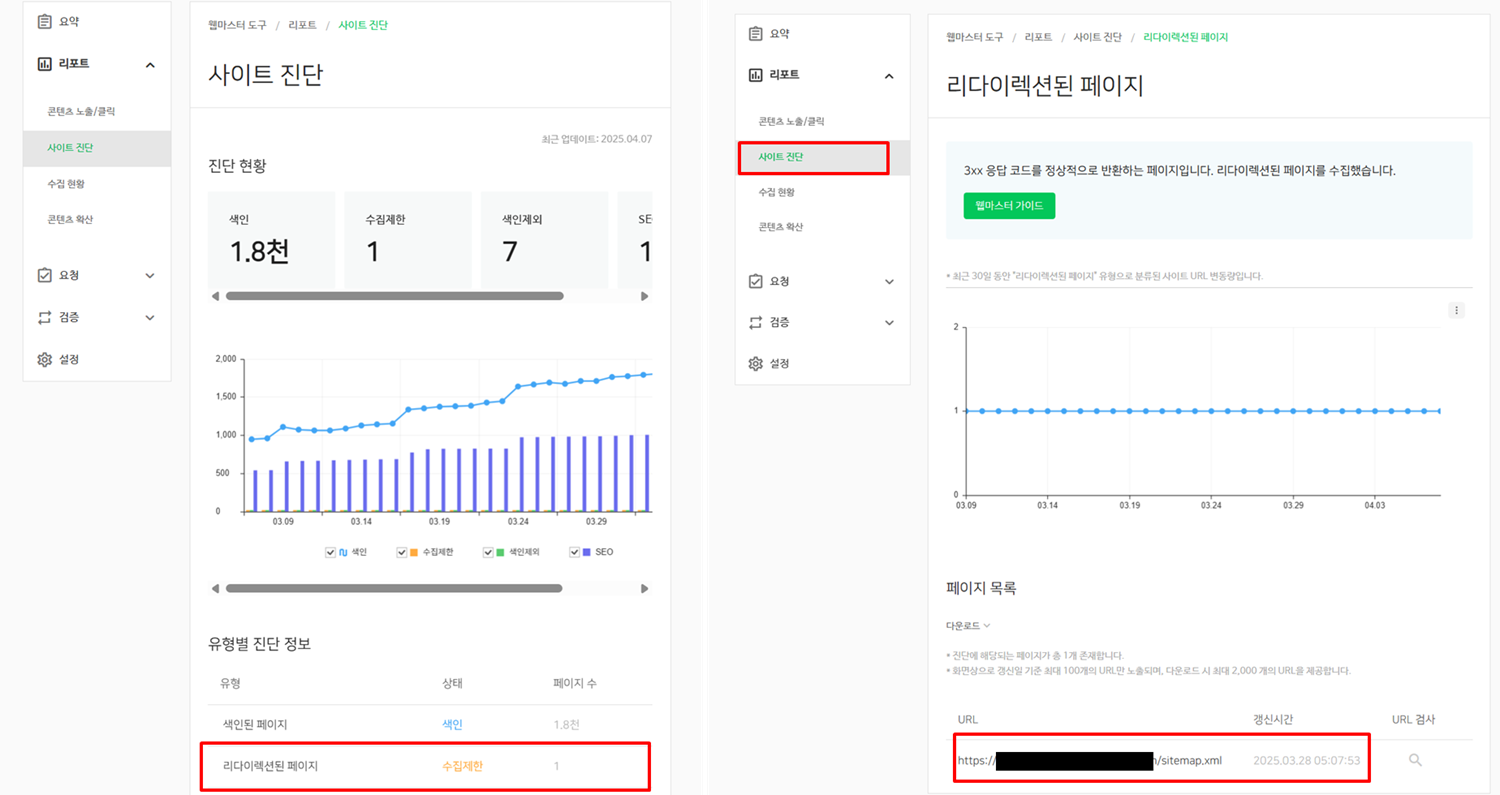Open the three-dot options icon above the chart

(1456, 310)
